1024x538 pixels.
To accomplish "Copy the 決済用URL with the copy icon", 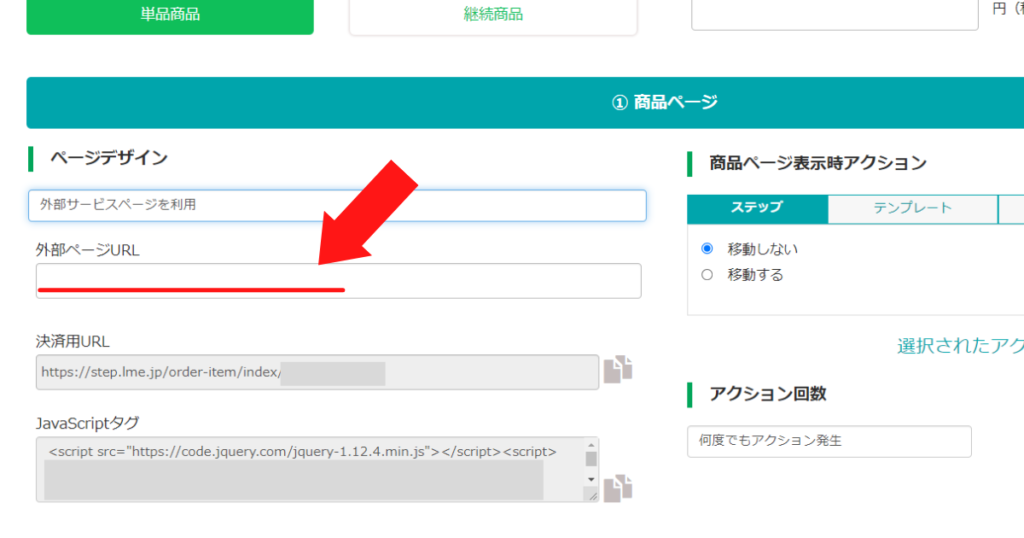I will [x=618, y=370].
